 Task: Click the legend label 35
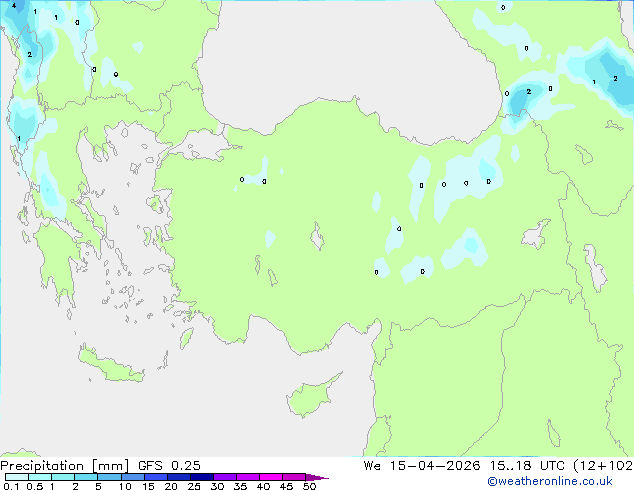[x=240, y=486]
